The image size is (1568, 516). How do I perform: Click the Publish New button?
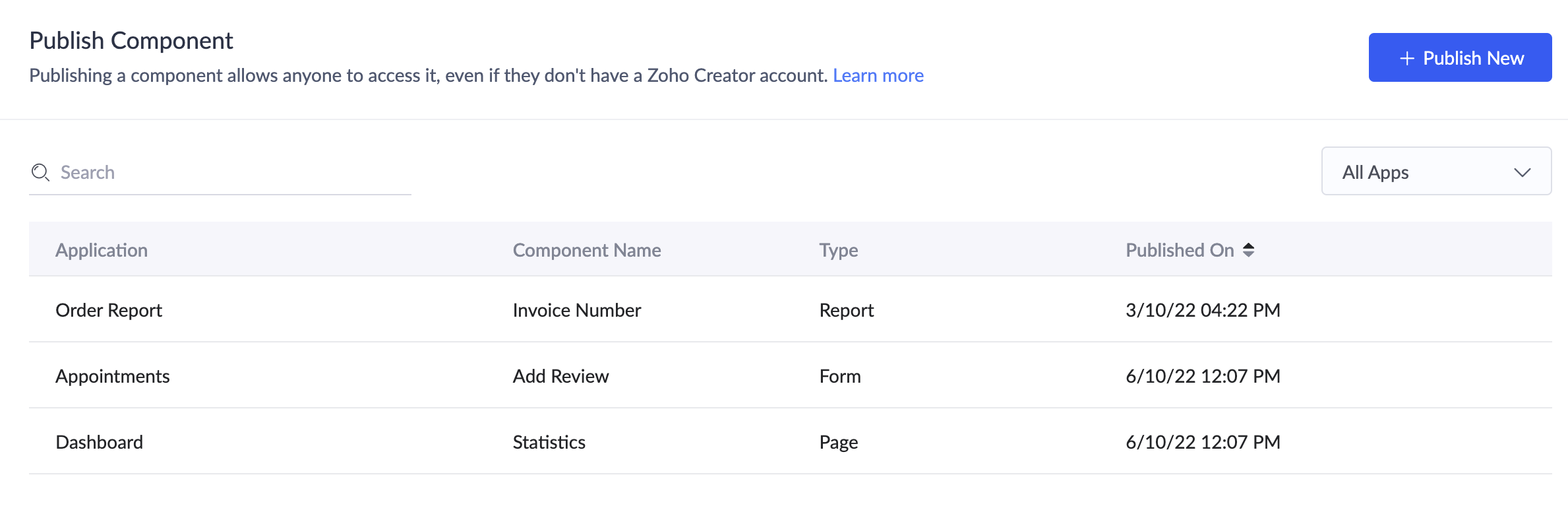point(1459,58)
